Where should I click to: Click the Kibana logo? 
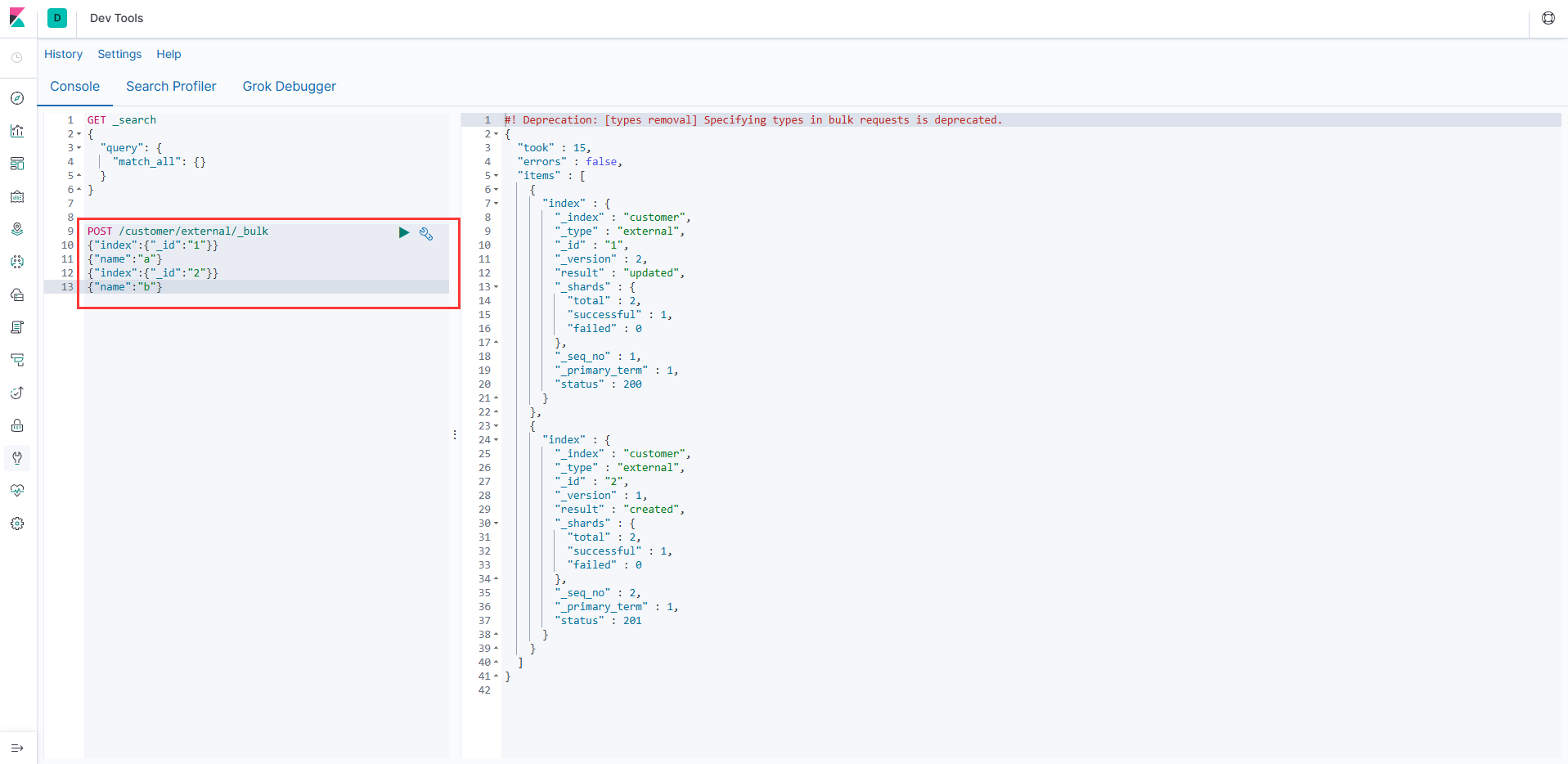point(17,18)
